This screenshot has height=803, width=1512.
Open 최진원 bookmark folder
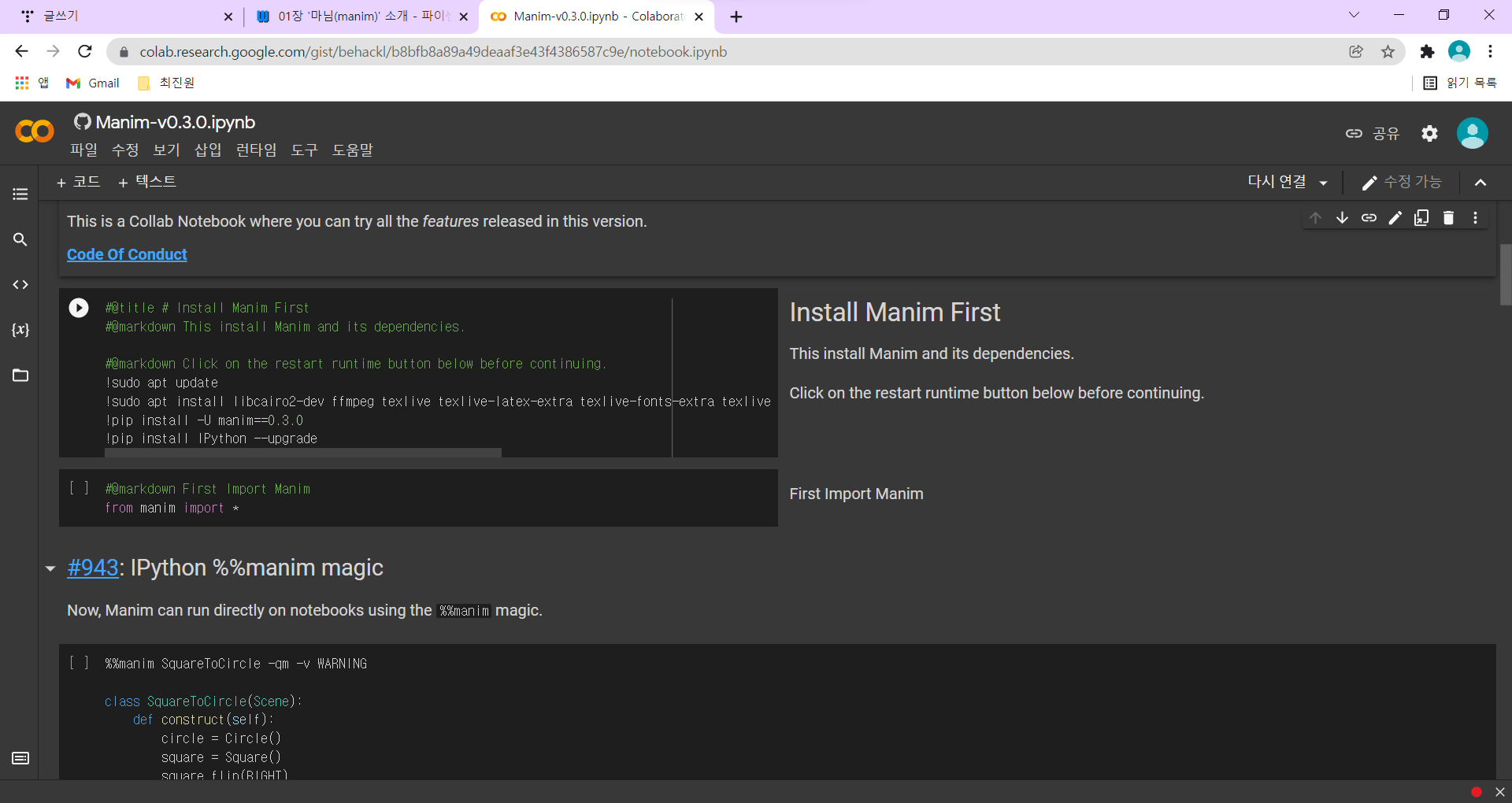click(166, 83)
